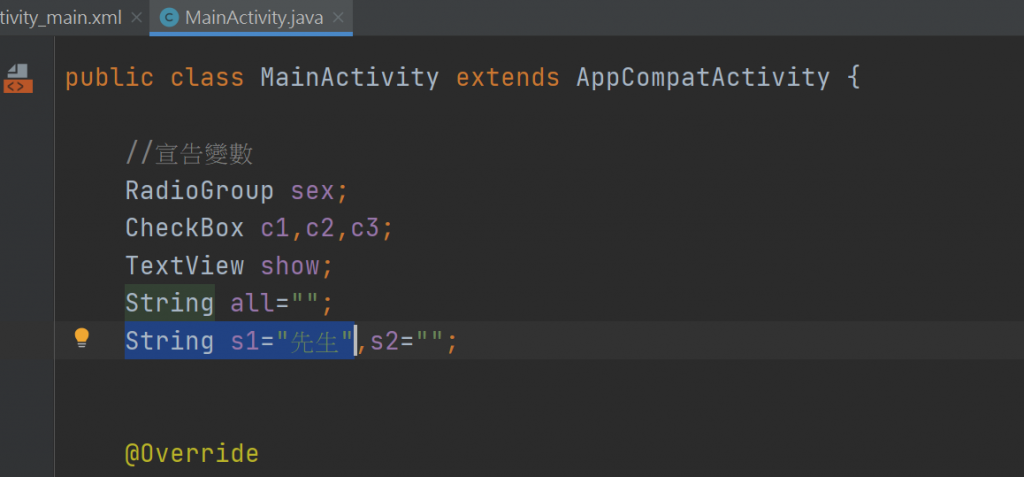The height and width of the screenshot is (477, 1024).
Task: Click the variable 's1'
Action: (245, 341)
